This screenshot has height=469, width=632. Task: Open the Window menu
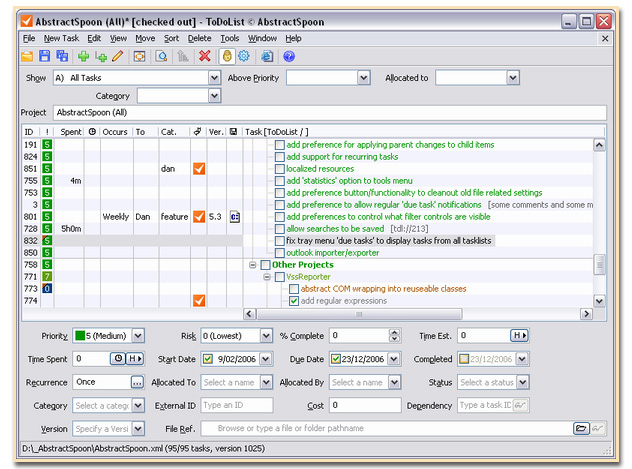[262, 38]
